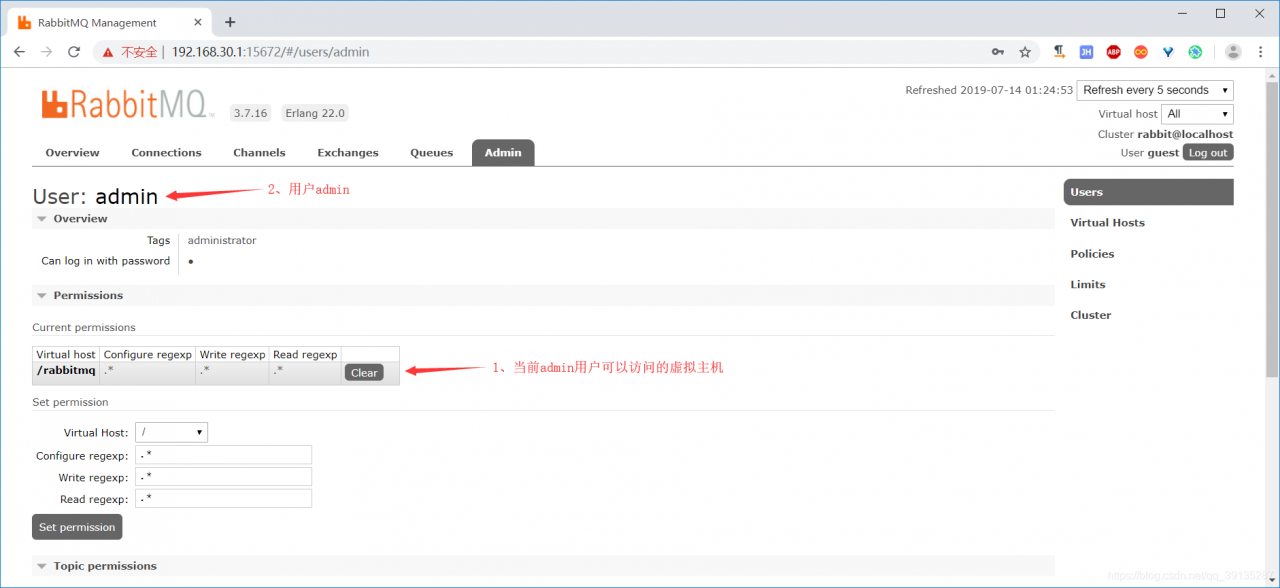Open a new browser tab

(x=230, y=22)
